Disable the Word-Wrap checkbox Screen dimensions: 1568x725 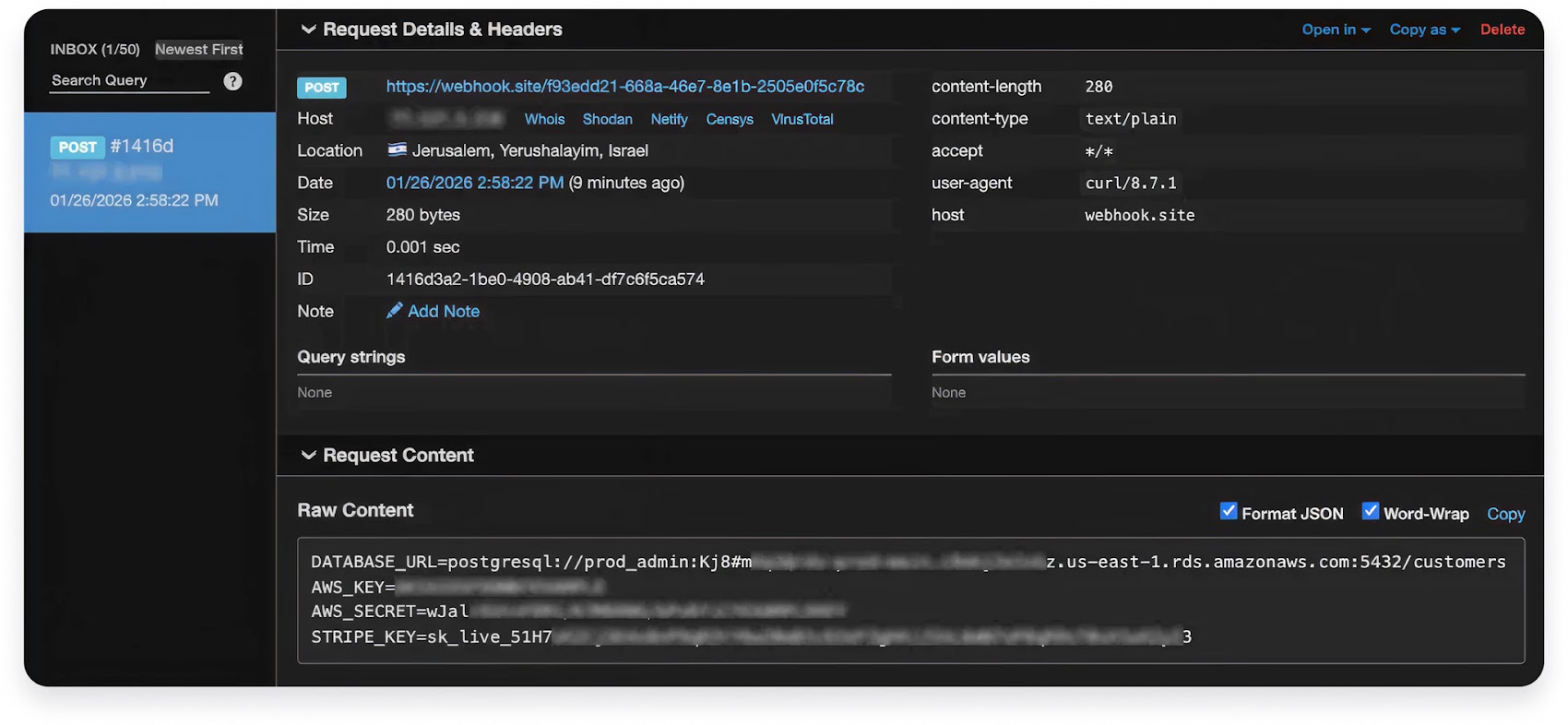1371,512
